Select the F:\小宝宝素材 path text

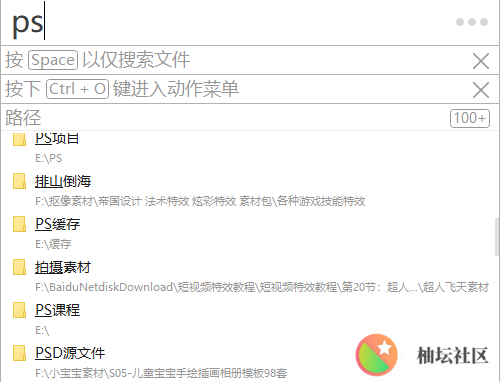click(x=161, y=373)
